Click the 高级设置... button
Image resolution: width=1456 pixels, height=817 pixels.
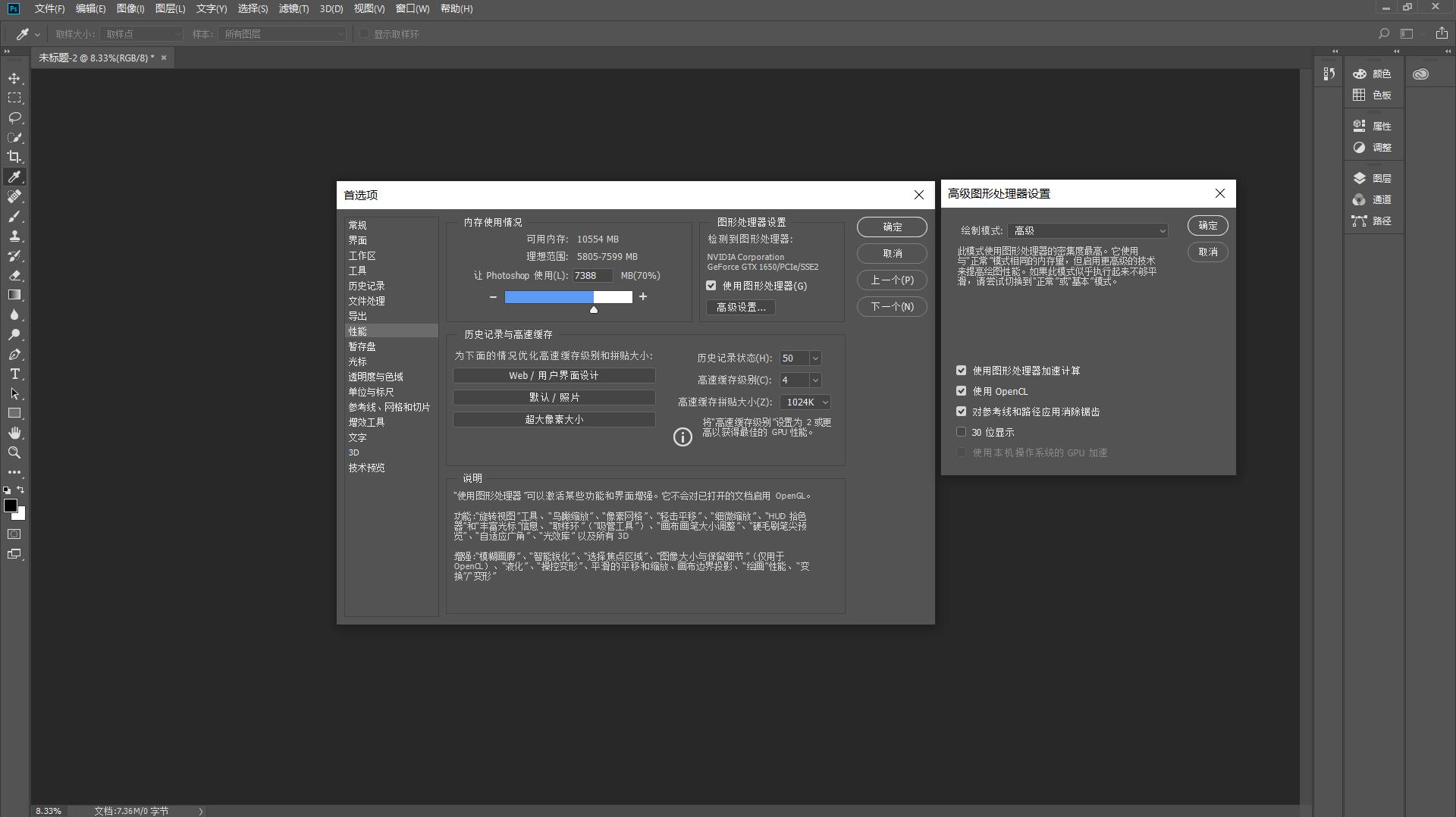pos(741,307)
